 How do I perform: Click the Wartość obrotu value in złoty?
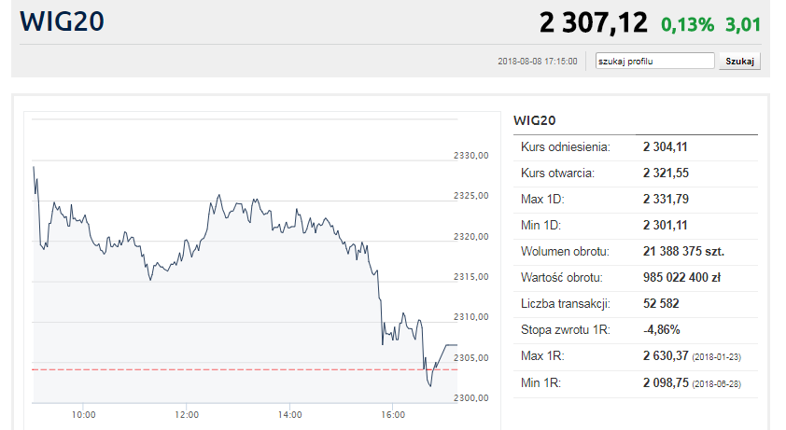click(684, 277)
